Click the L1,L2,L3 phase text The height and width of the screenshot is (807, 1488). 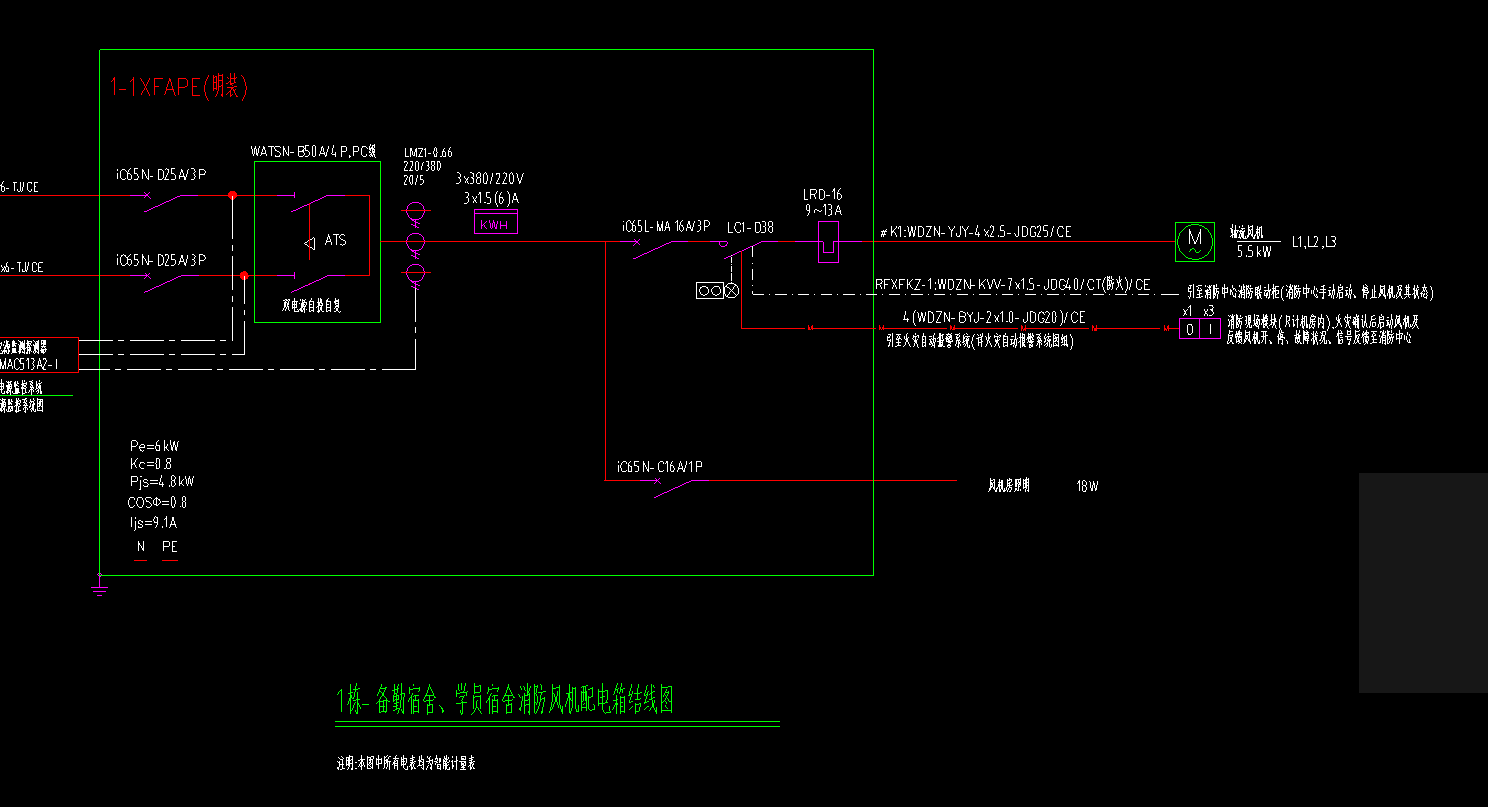(x=1314, y=242)
